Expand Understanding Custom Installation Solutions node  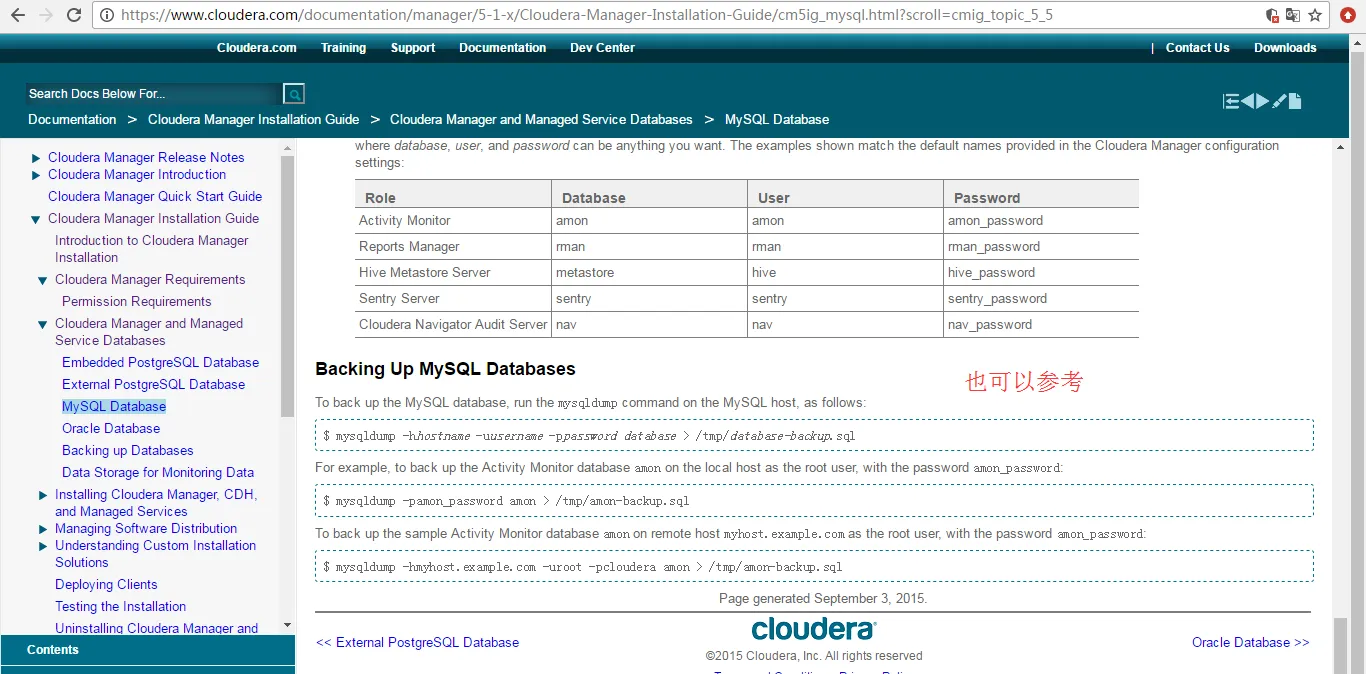point(43,546)
